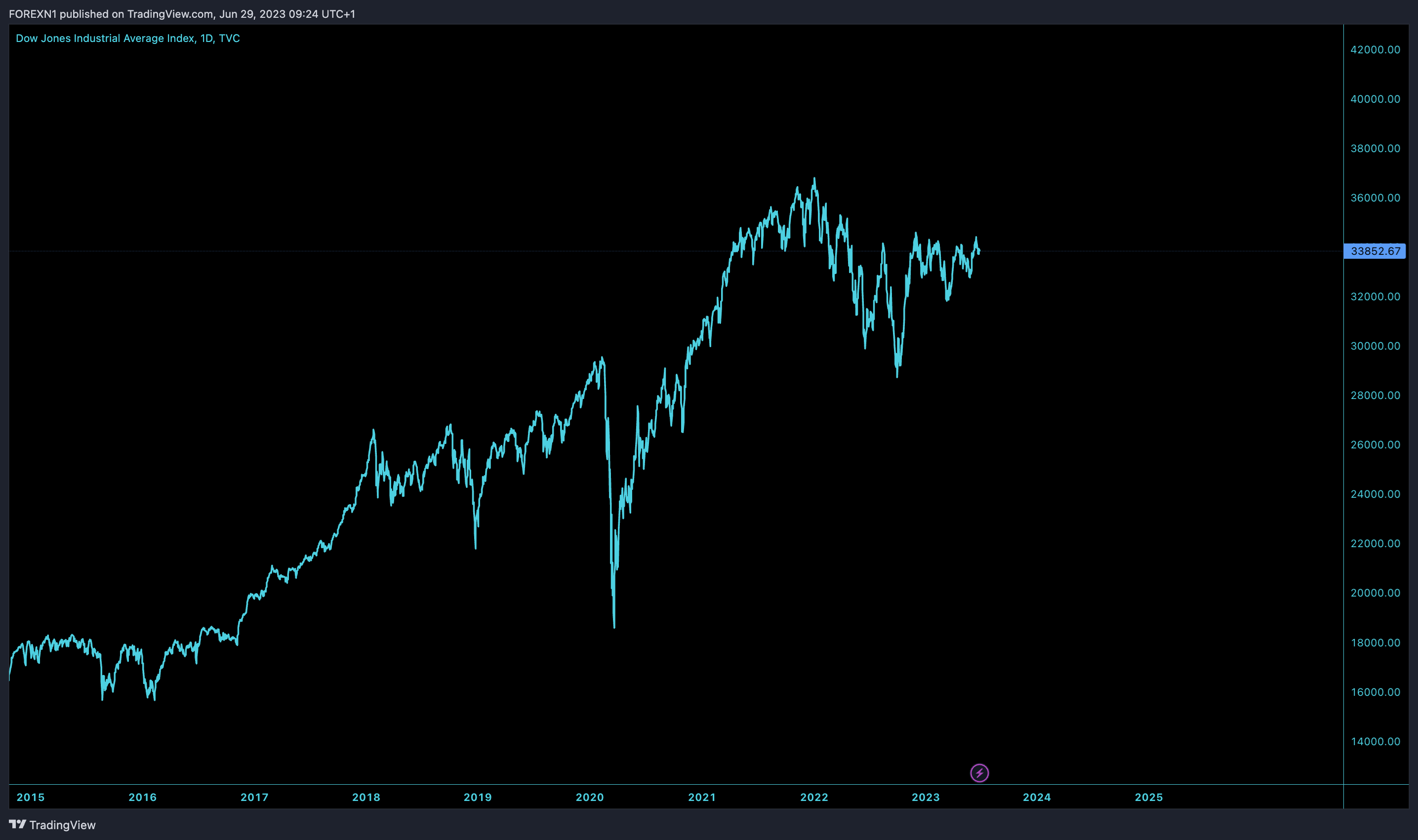Viewport: 1418px width, 840px height.
Task: Click the 38000.00 price axis label
Action: click(x=1376, y=148)
